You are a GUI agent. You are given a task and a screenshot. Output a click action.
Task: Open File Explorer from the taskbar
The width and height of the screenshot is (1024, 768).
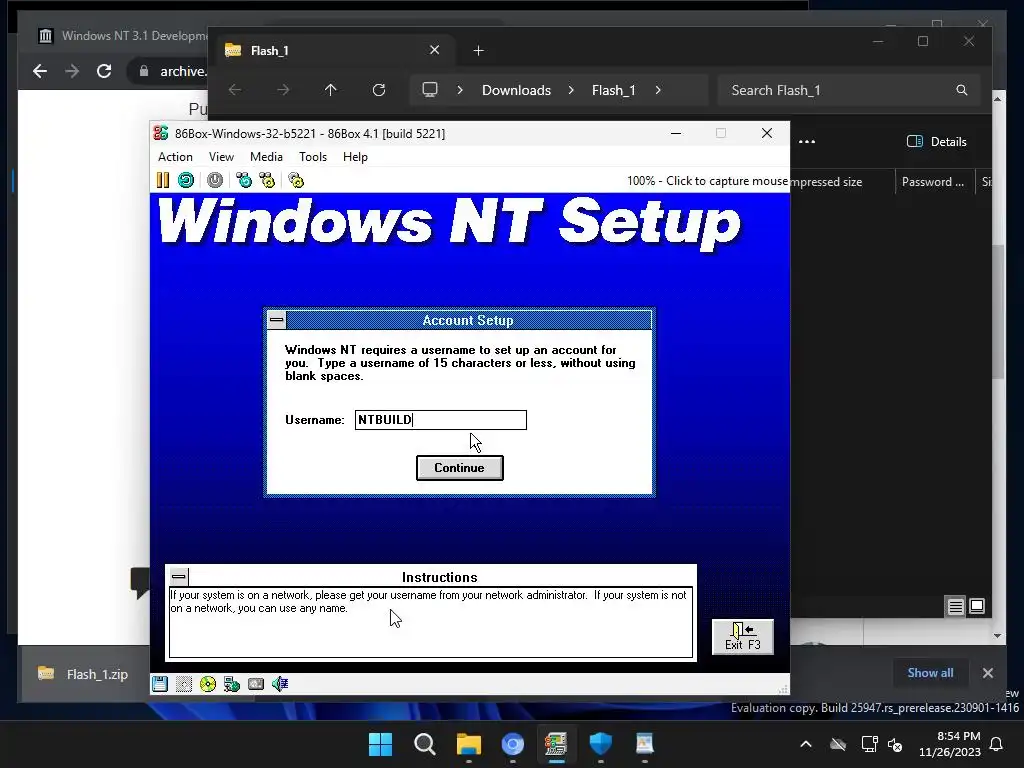[469, 744]
